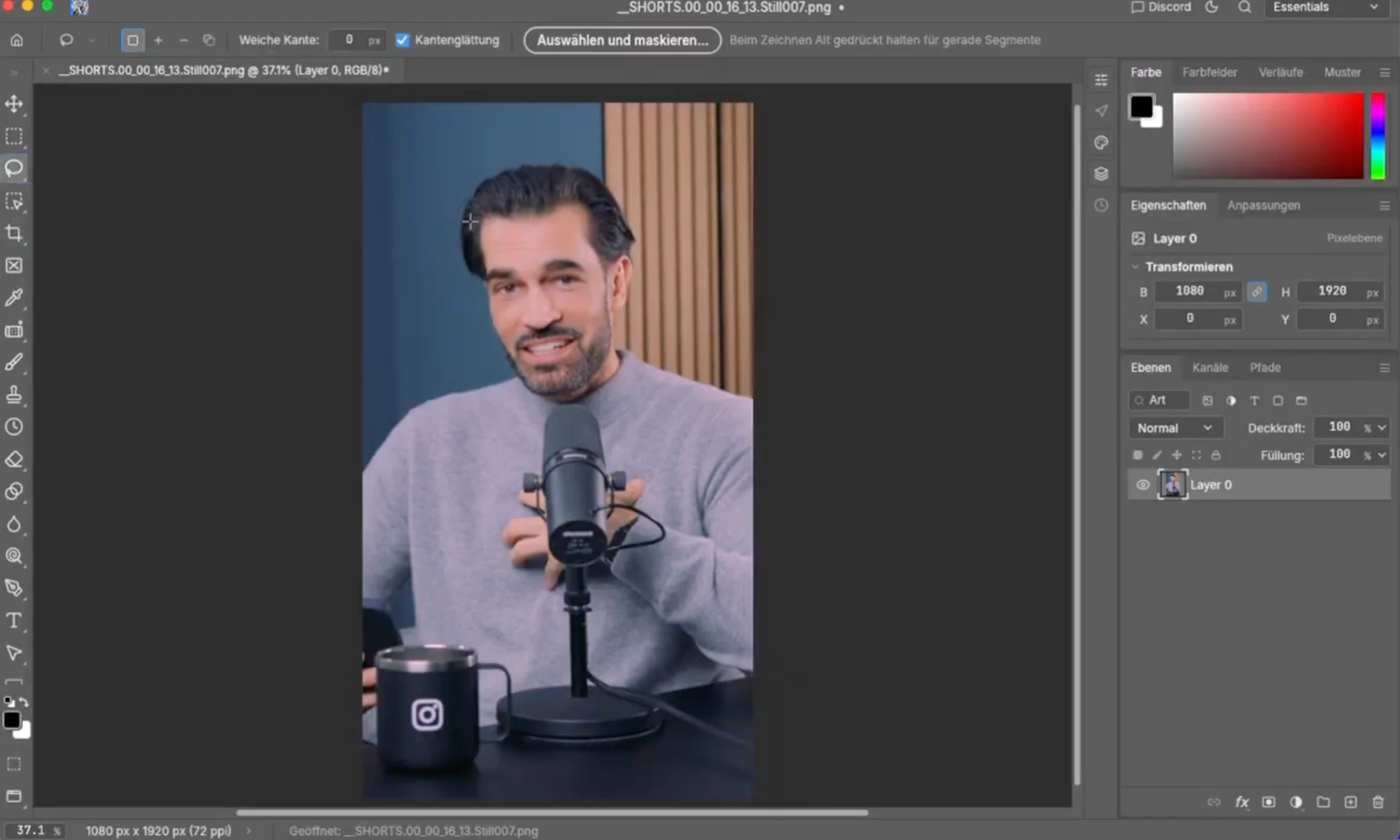Select the Move tool
This screenshot has width=1400, height=840.
click(14, 104)
